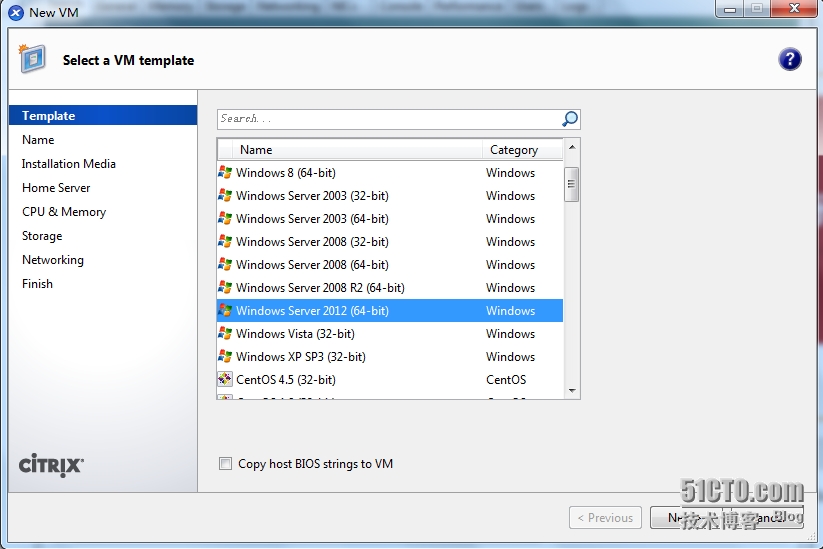Click the Windows Server 2003 (32-bit) icon
Image resolution: width=823 pixels, height=549 pixels.
225,195
